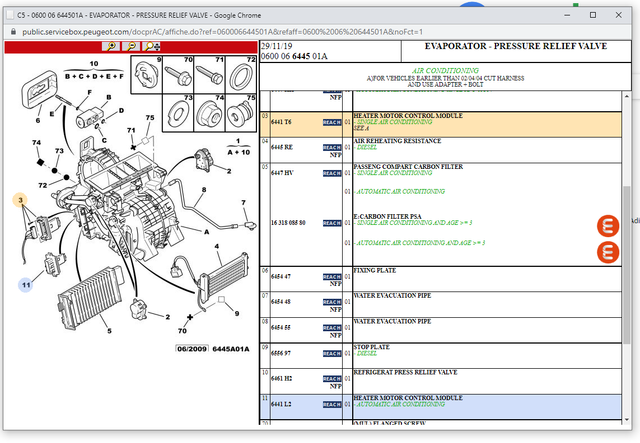Open inset image of screw 70
Screen dimensions: 640x443
point(178,75)
